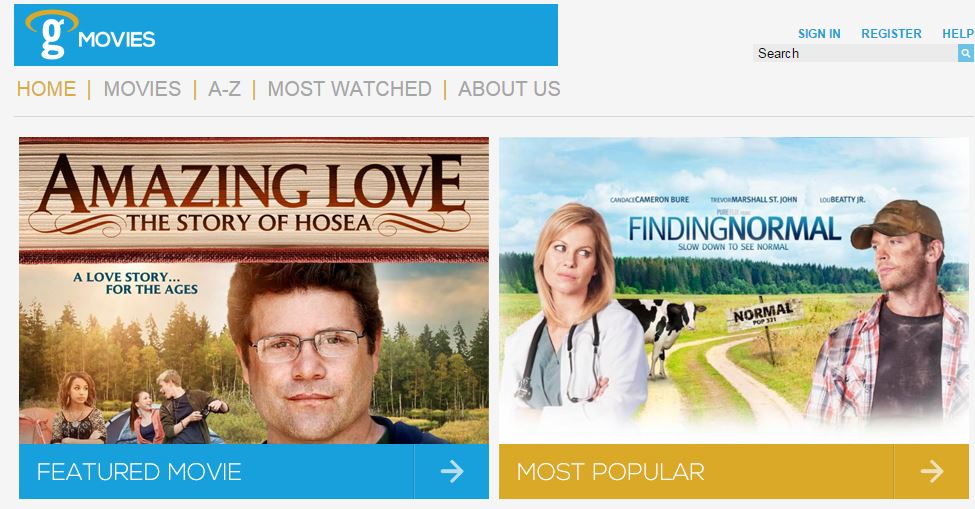975x509 pixels.
Task: Open the MOST WATCHED section
Action: pyautogui.click(x=349, y=89)
